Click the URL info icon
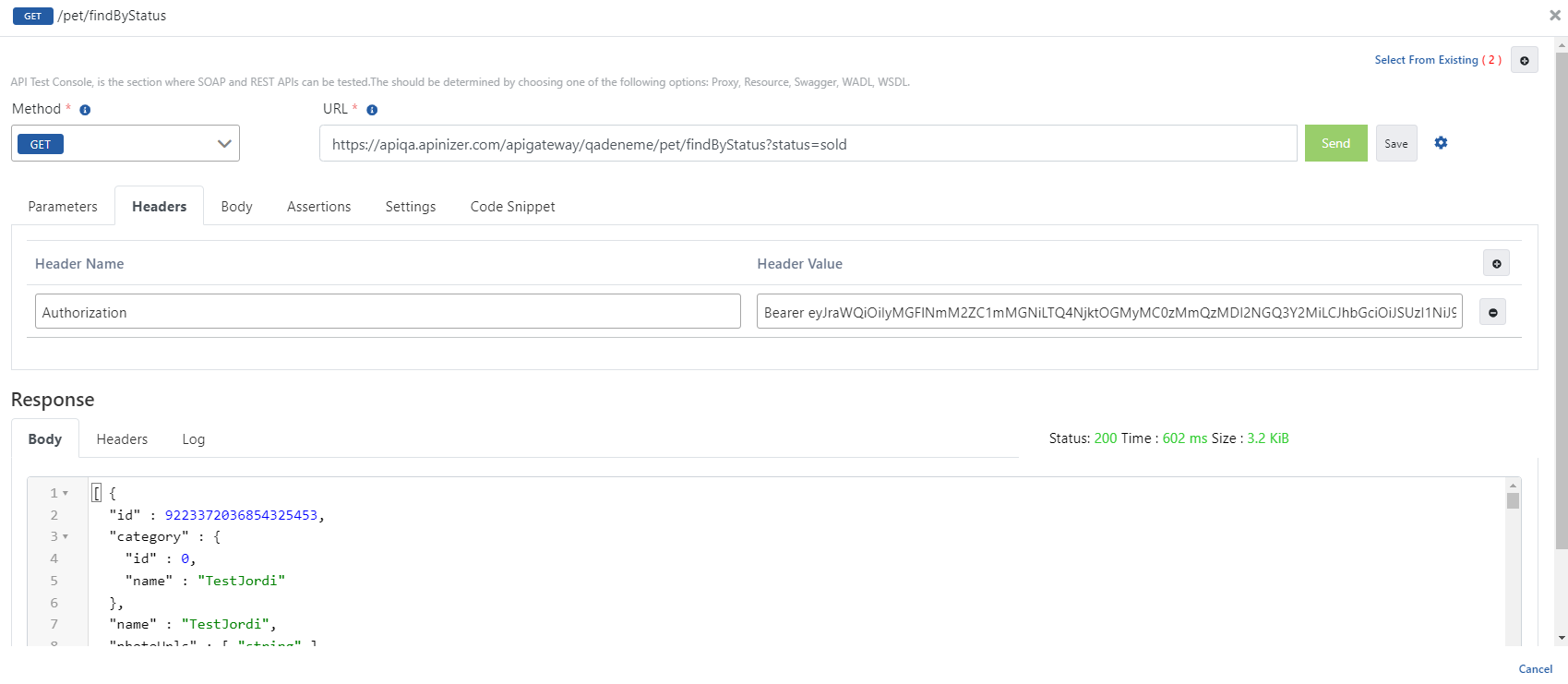 [x=372, y=110]
